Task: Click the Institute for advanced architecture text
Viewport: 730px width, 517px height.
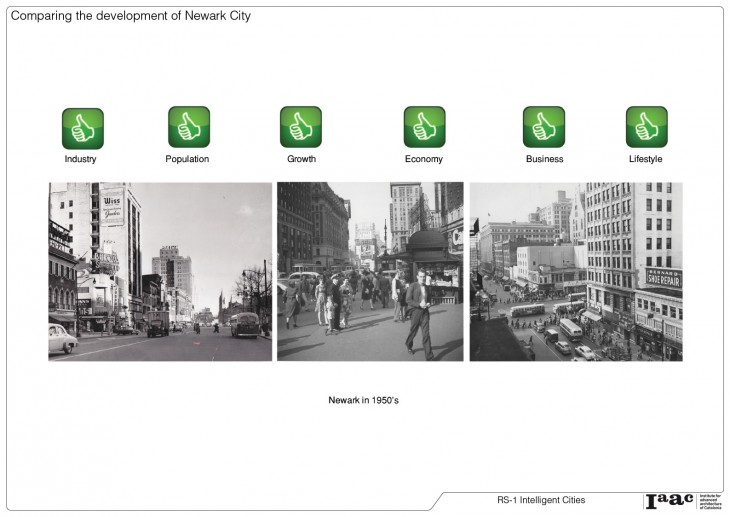Action: point(709,501)
